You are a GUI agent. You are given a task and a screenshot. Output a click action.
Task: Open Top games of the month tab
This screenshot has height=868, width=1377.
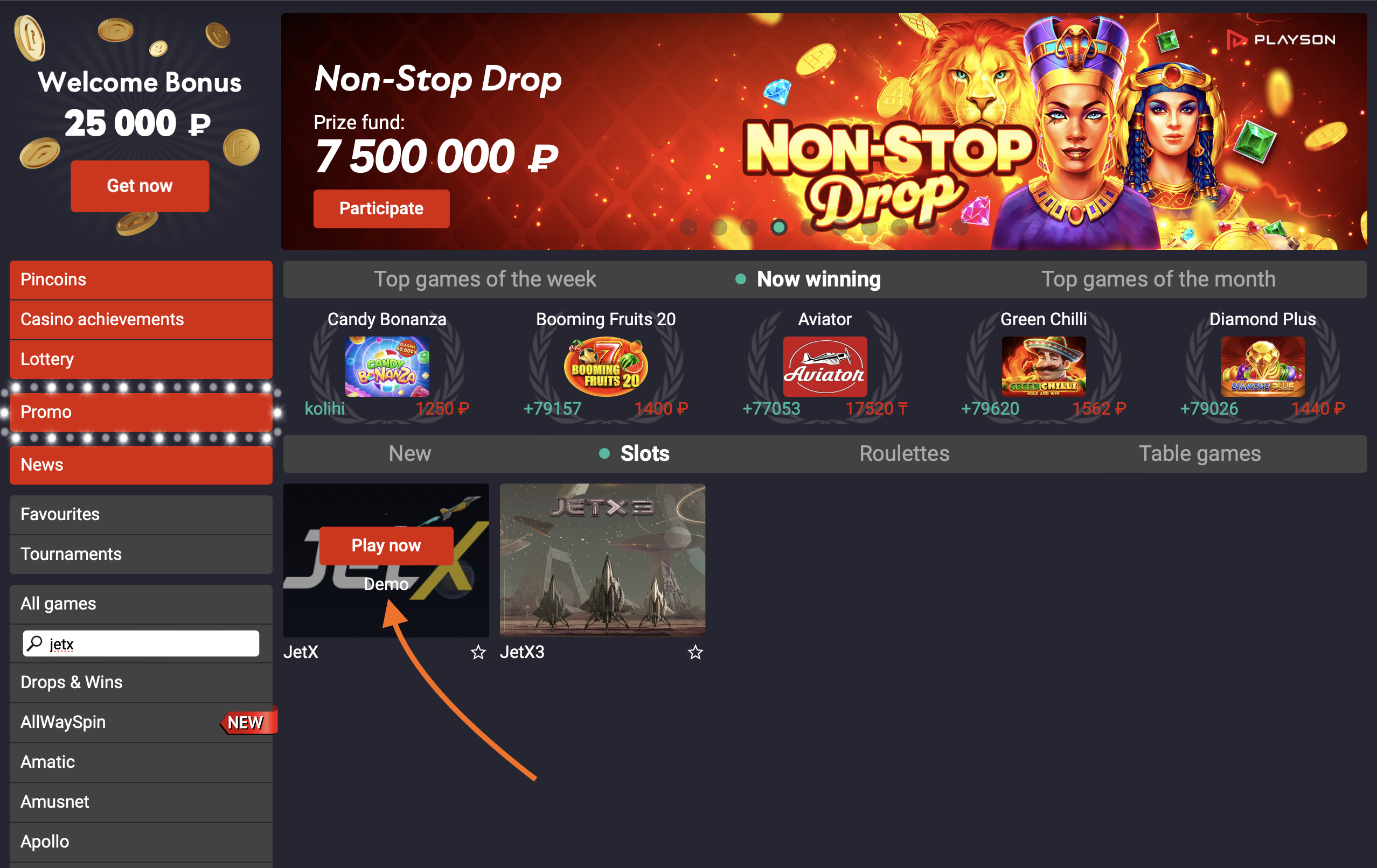(1158, 279)
